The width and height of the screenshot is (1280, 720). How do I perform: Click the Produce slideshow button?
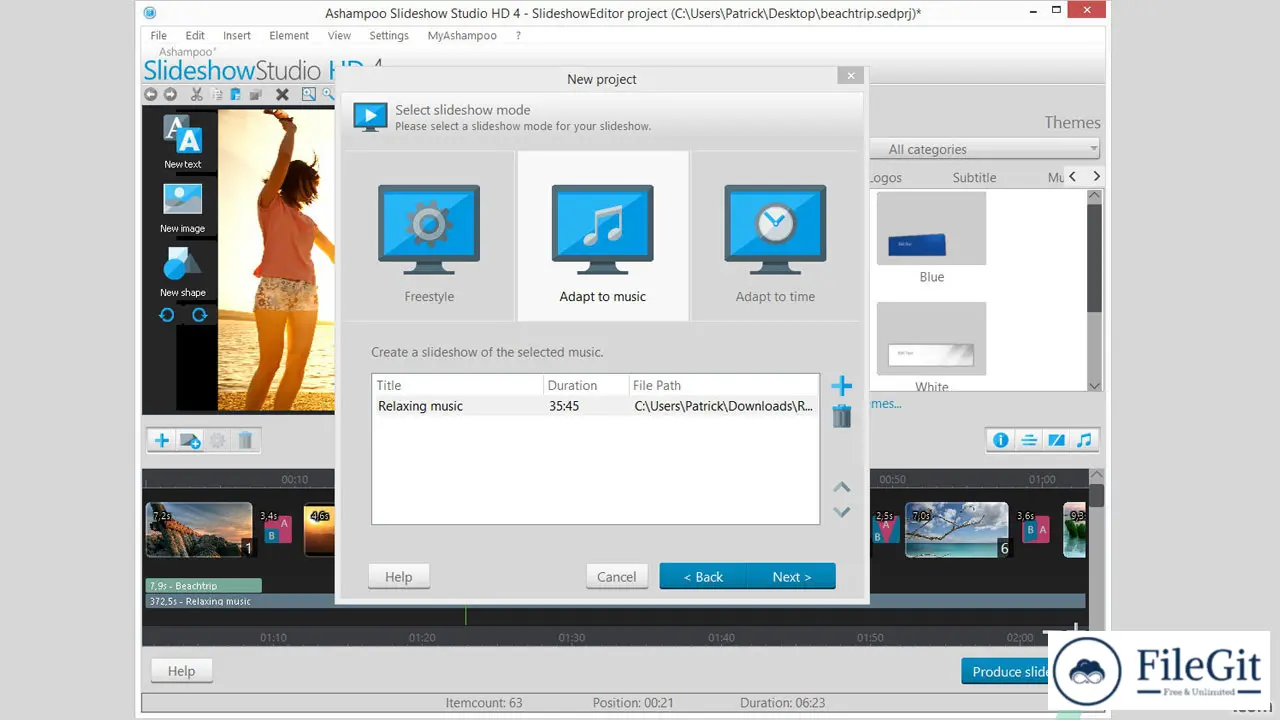(1007, 671)
